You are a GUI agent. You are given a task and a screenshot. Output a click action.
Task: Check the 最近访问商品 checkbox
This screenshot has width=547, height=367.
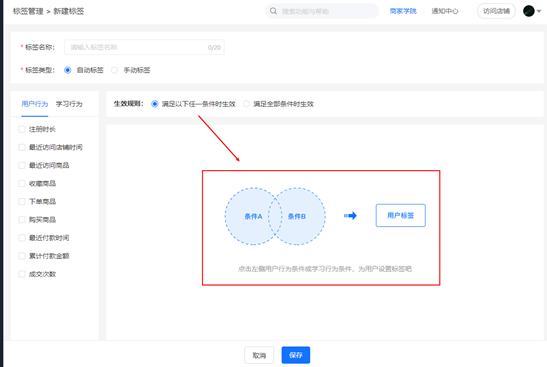(x=22, y=165)
